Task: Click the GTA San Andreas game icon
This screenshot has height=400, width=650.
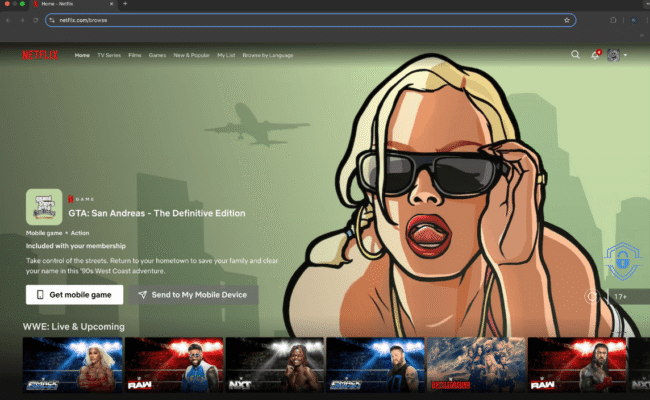Action: pyautogui.click(x=44, y=207)
